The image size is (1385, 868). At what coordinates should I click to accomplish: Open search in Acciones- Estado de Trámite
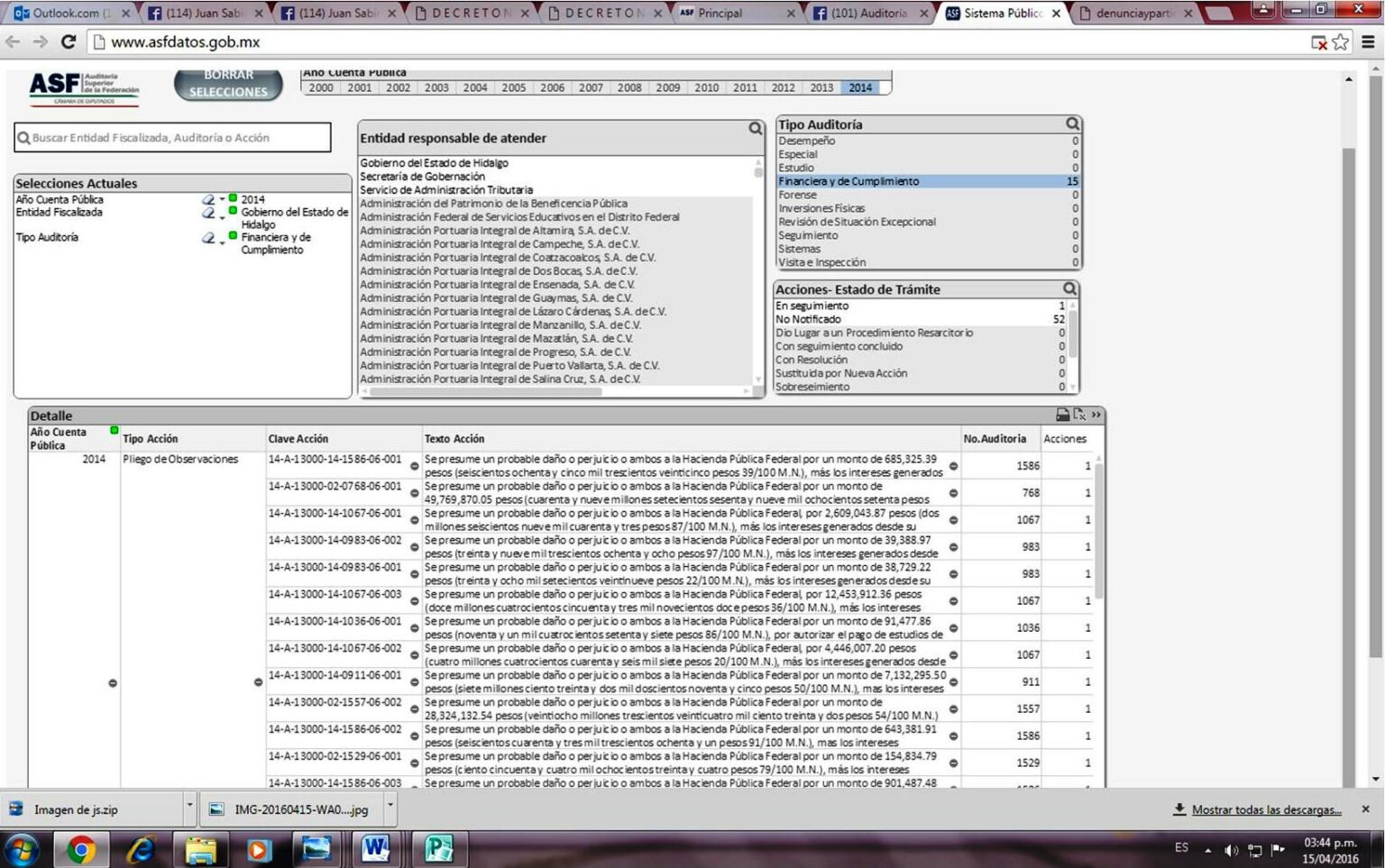(x=1069, y=289)
